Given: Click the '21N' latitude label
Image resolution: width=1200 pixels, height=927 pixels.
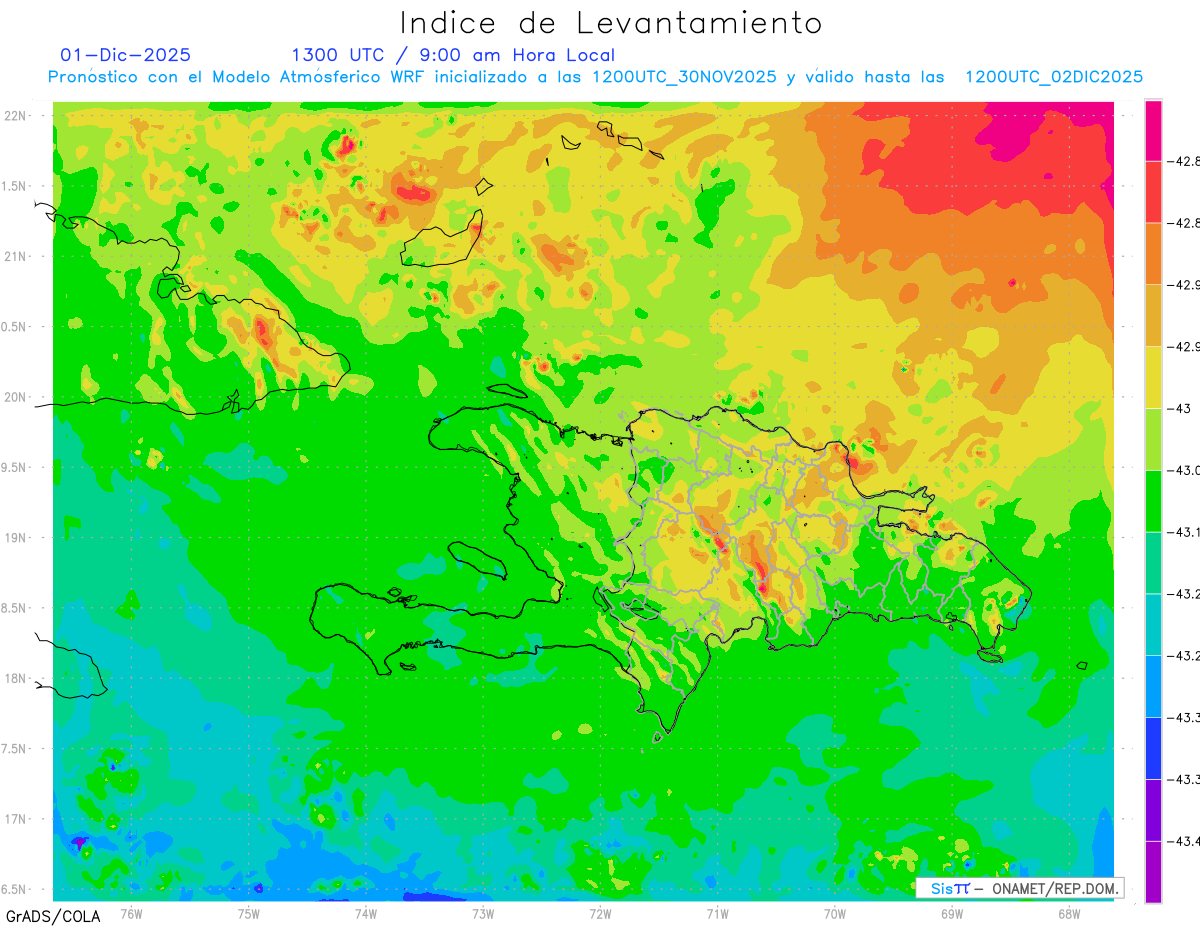Looking at the screenshot, I should (17, 257).
